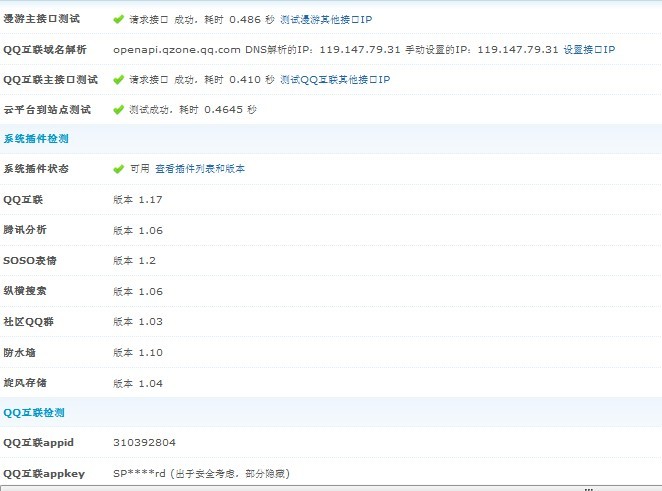
Task: Click green check icon in 漫游主接口测试 row
Action: coord(119,19)
